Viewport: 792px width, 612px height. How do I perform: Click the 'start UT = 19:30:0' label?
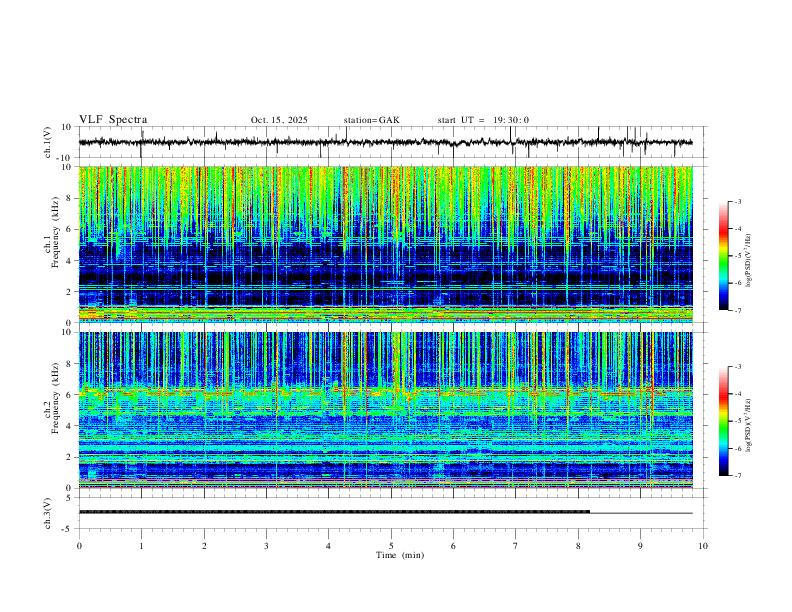click(x=483, y=120)
